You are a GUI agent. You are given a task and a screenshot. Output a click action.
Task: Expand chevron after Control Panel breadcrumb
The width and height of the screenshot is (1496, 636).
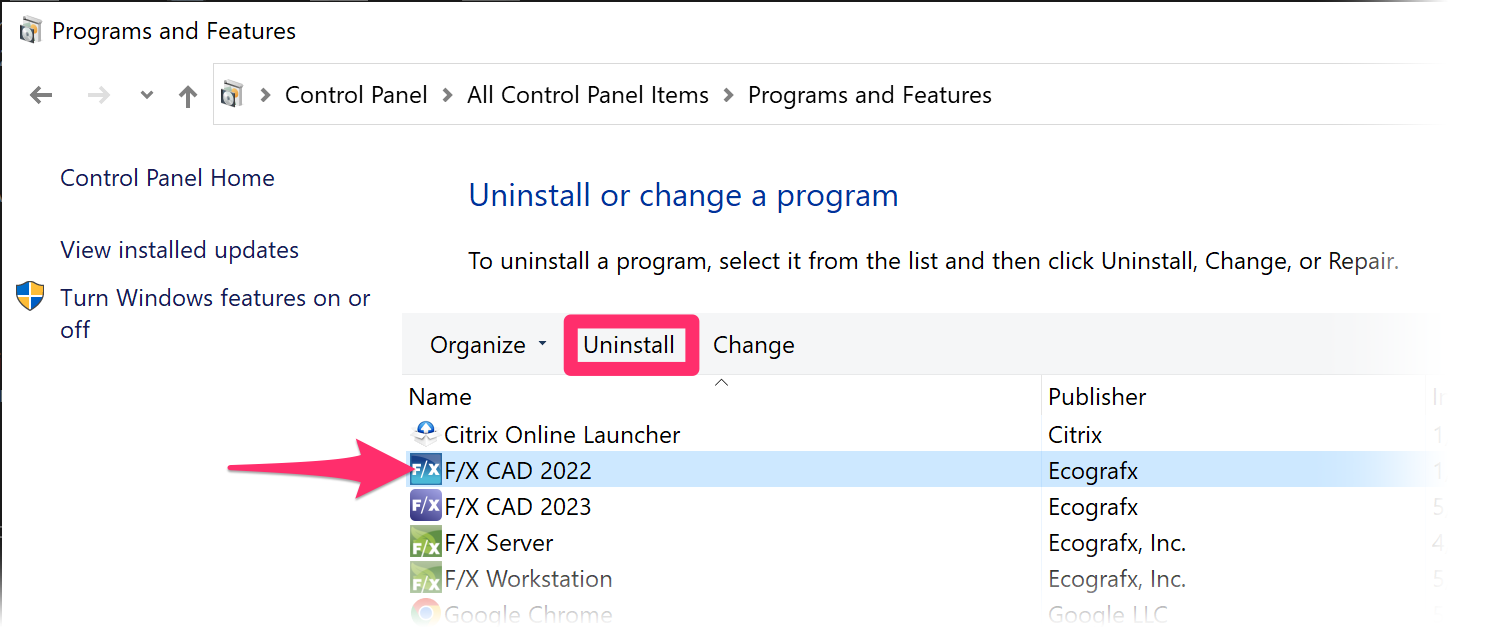click(447, 96)
